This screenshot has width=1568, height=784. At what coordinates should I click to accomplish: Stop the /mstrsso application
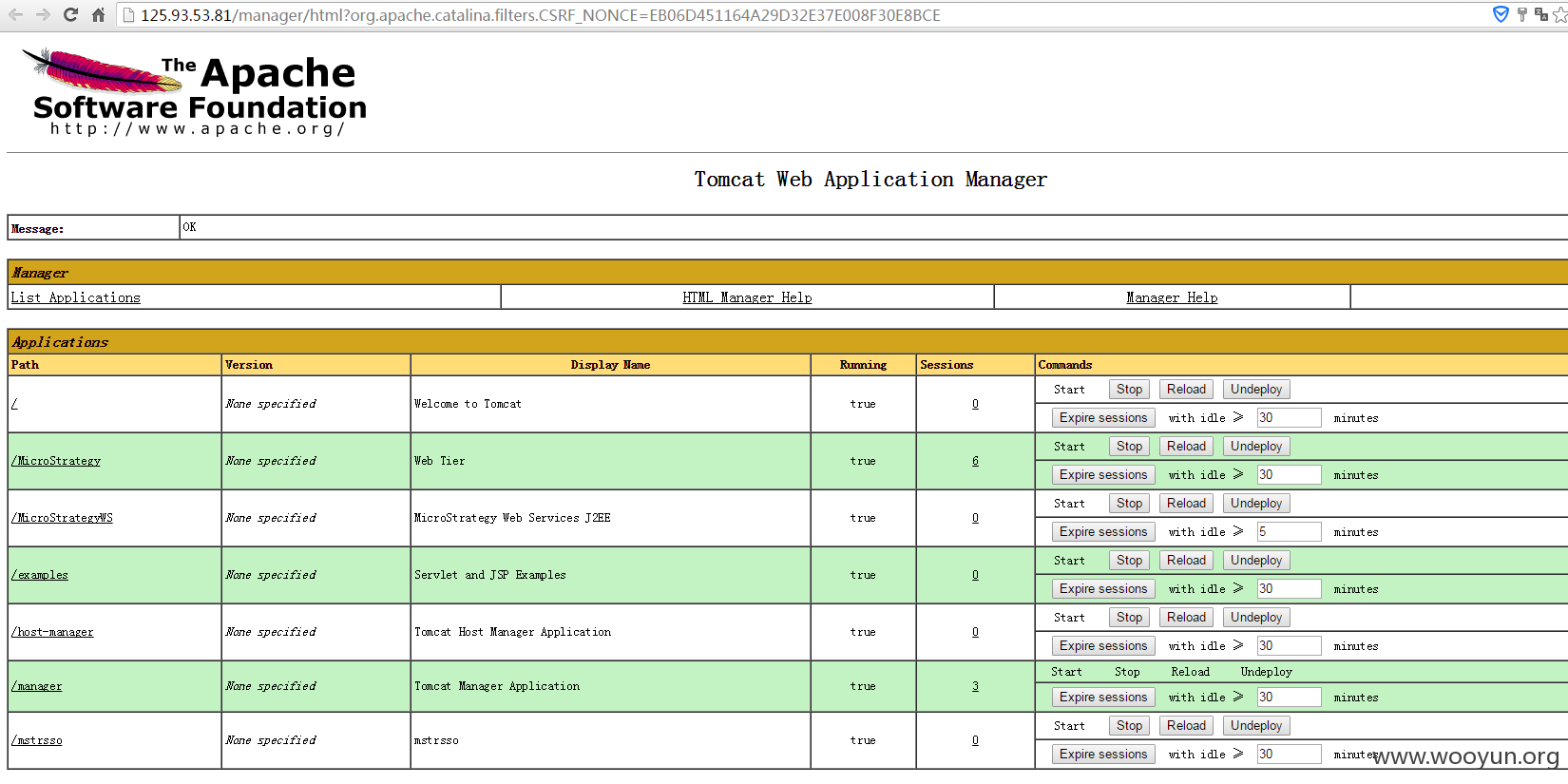tap(1129, 726)
